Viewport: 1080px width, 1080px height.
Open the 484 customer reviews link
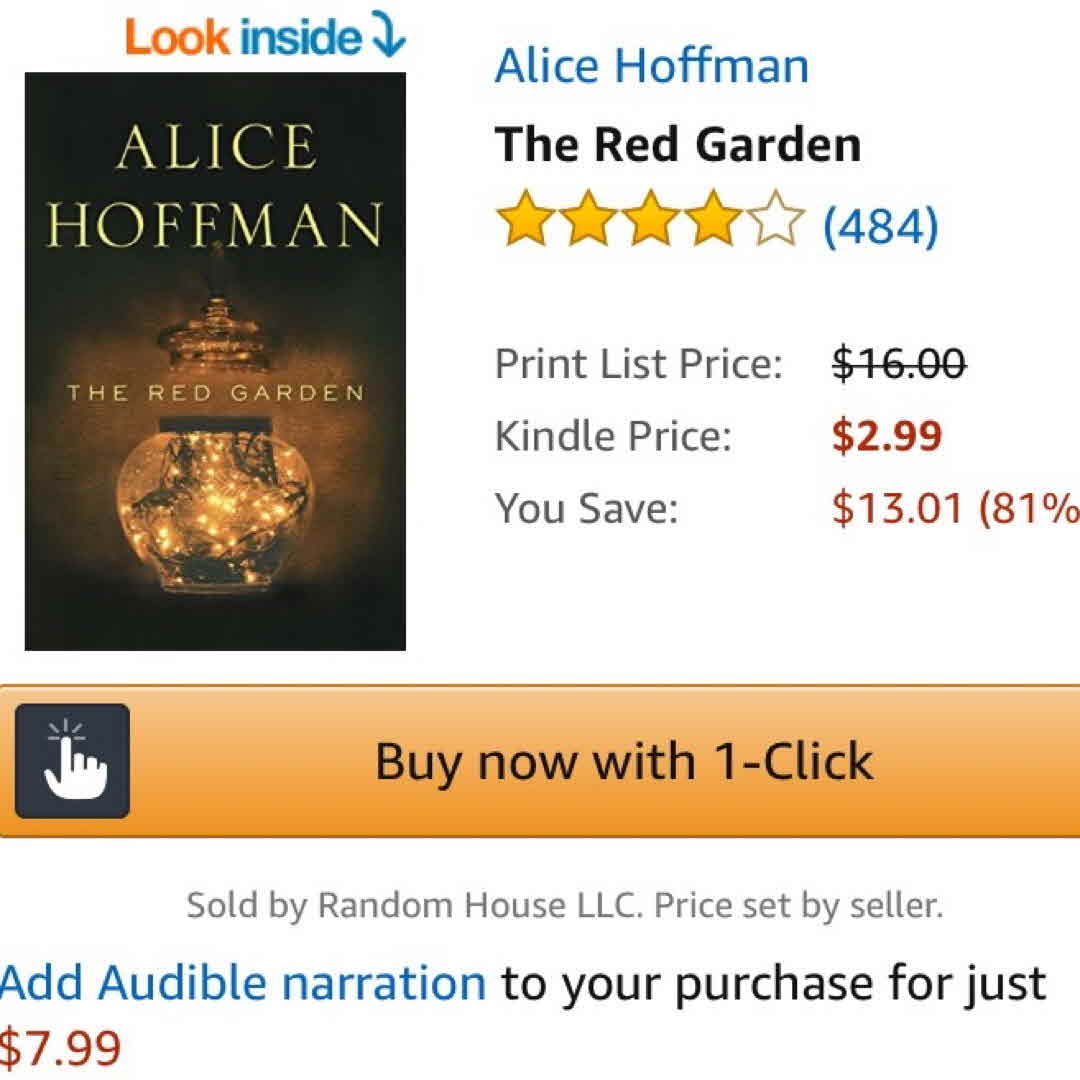point(880,225)
